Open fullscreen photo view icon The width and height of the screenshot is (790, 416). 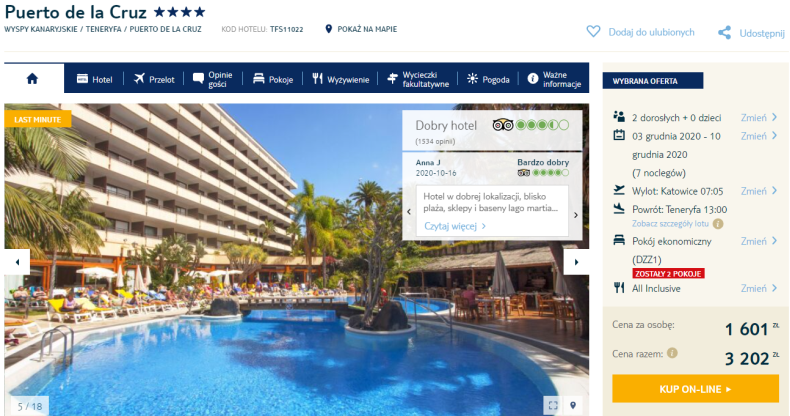(x=553, y=405)
